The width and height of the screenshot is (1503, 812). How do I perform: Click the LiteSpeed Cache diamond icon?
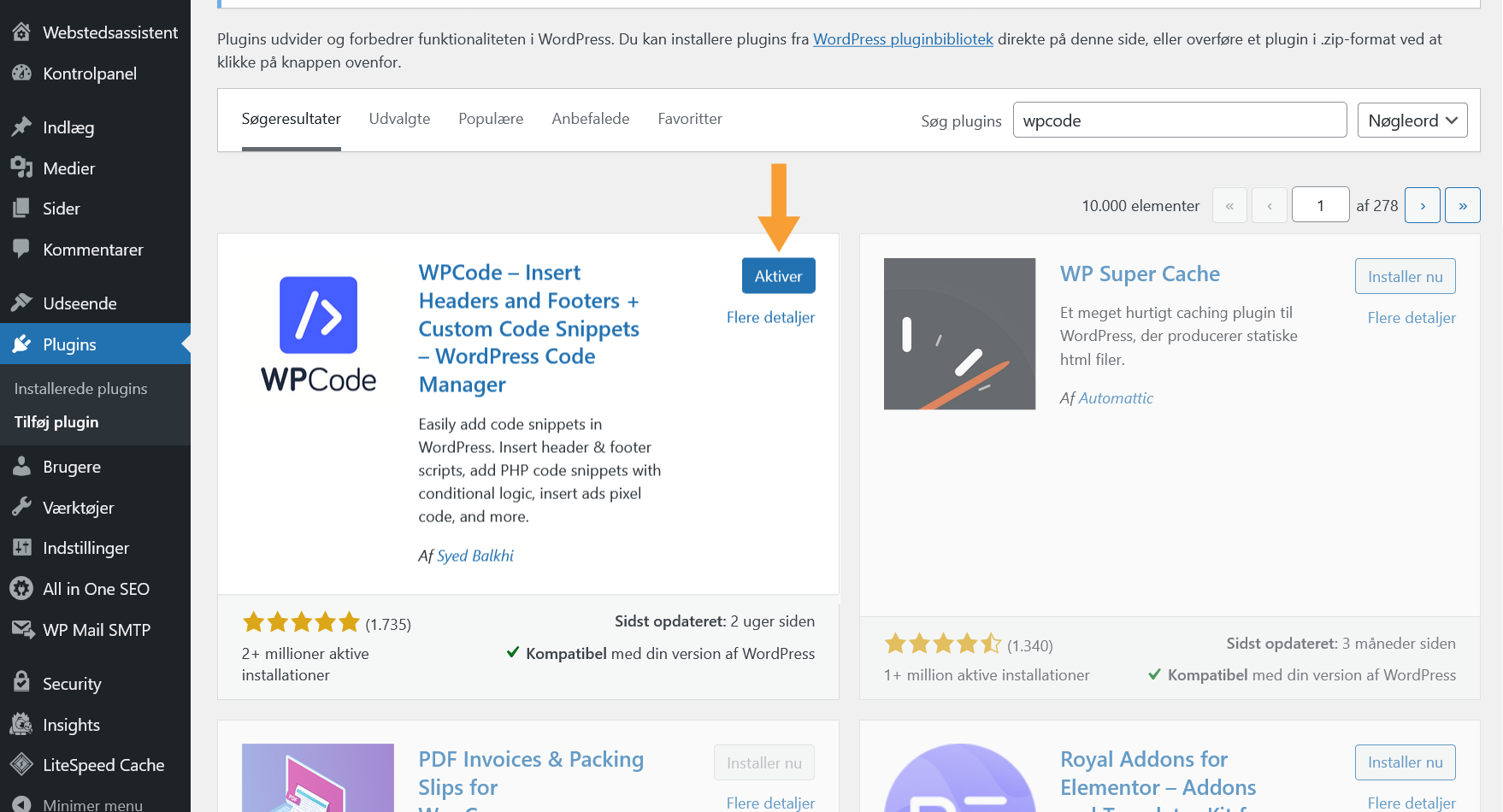[x=21, y=764]
